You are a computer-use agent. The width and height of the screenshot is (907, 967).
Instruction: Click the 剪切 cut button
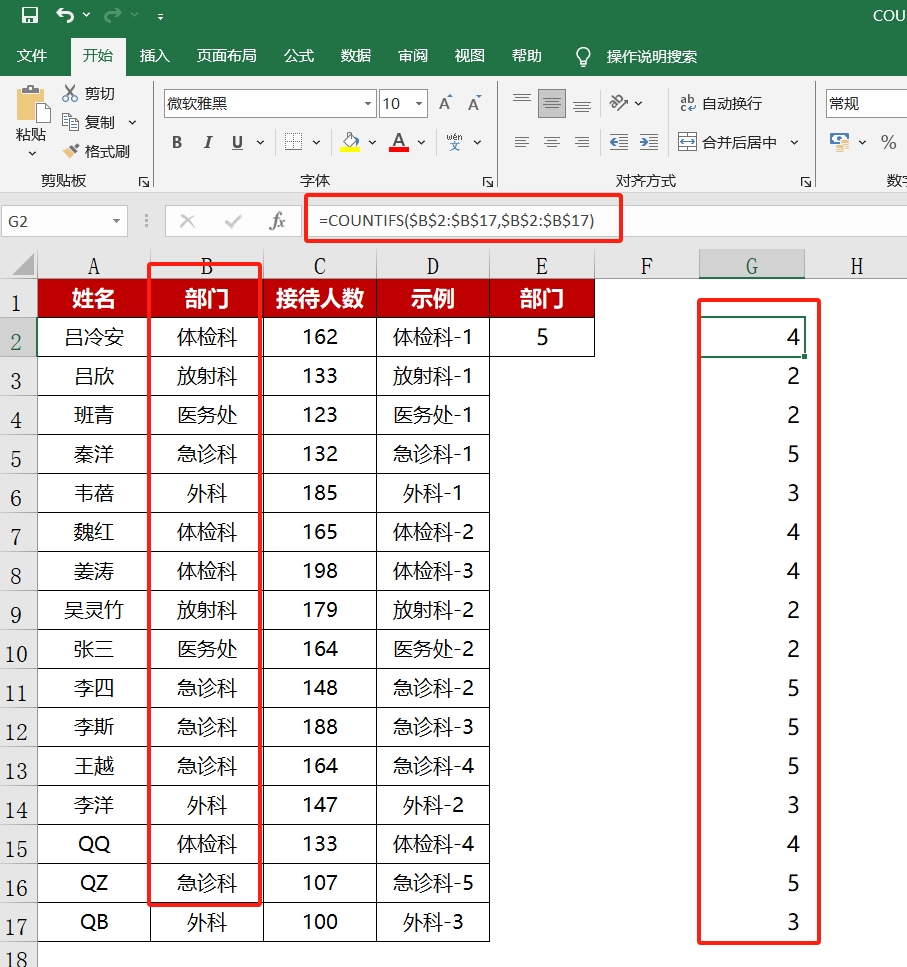(x=89, y=94)
